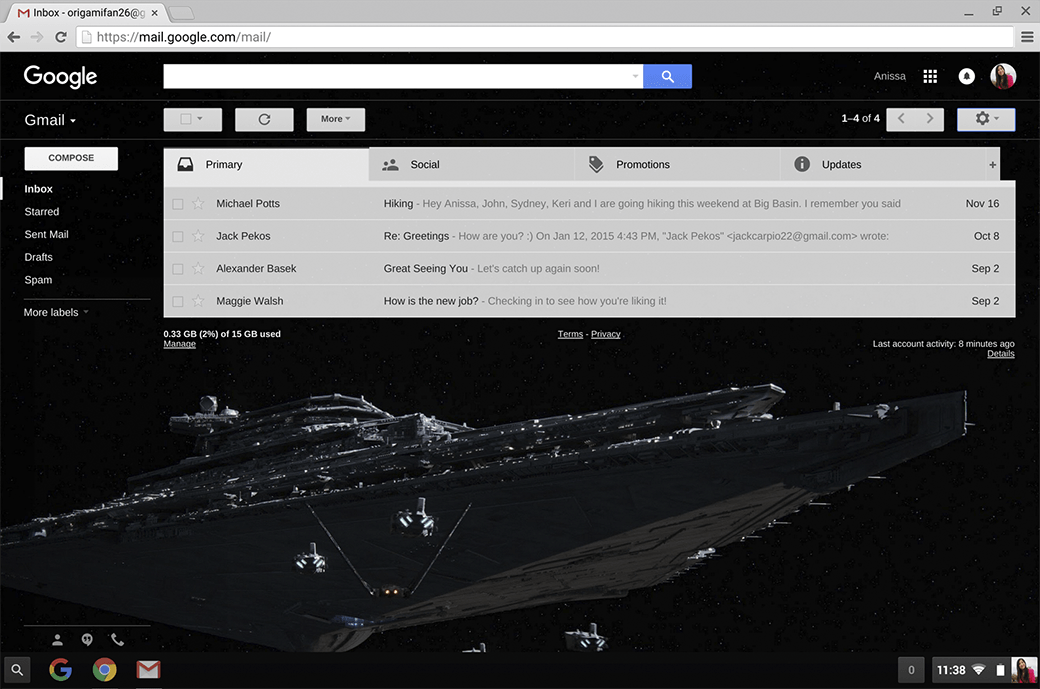Open the Manage storage link
1040x689 pixels.
[179, 344]
